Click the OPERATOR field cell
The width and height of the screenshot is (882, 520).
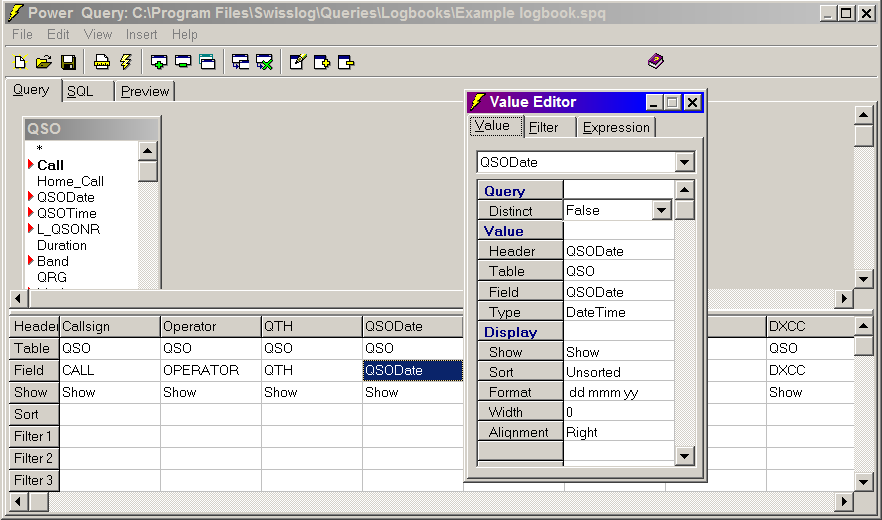(211, 370)
